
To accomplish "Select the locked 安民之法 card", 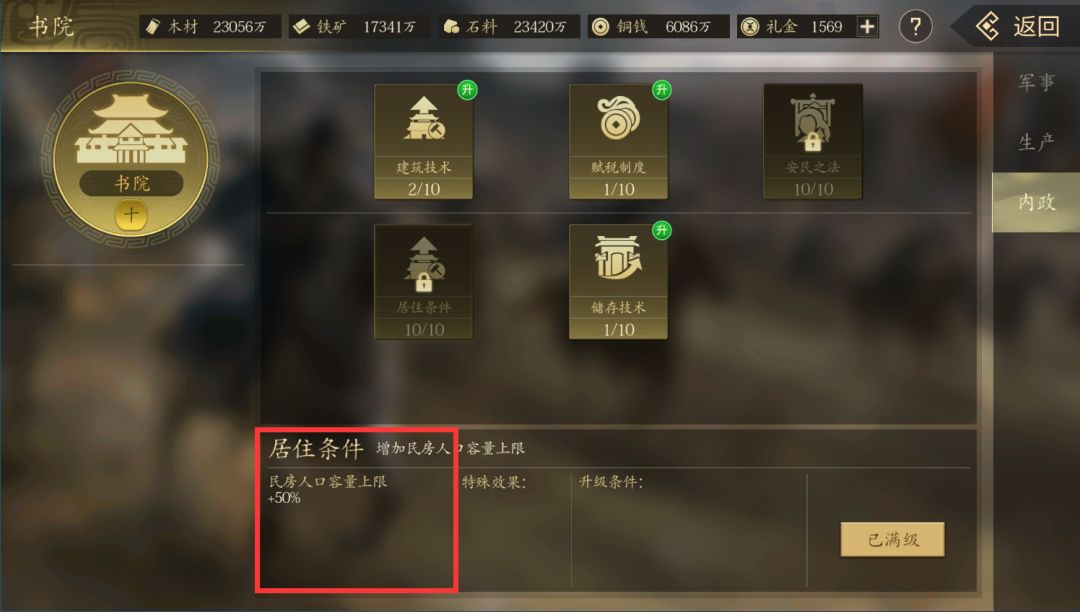I will point(813,142).
